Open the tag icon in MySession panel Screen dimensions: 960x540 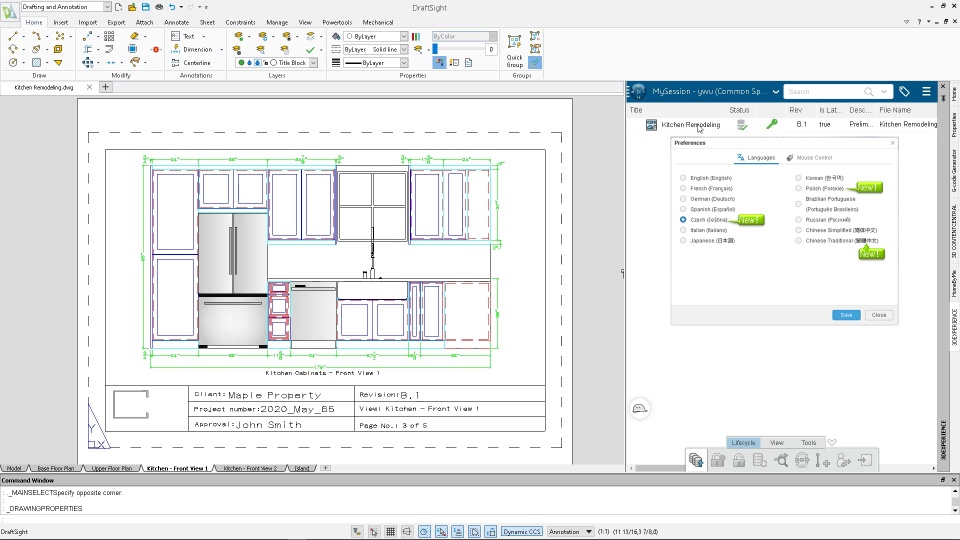point(904,91)
